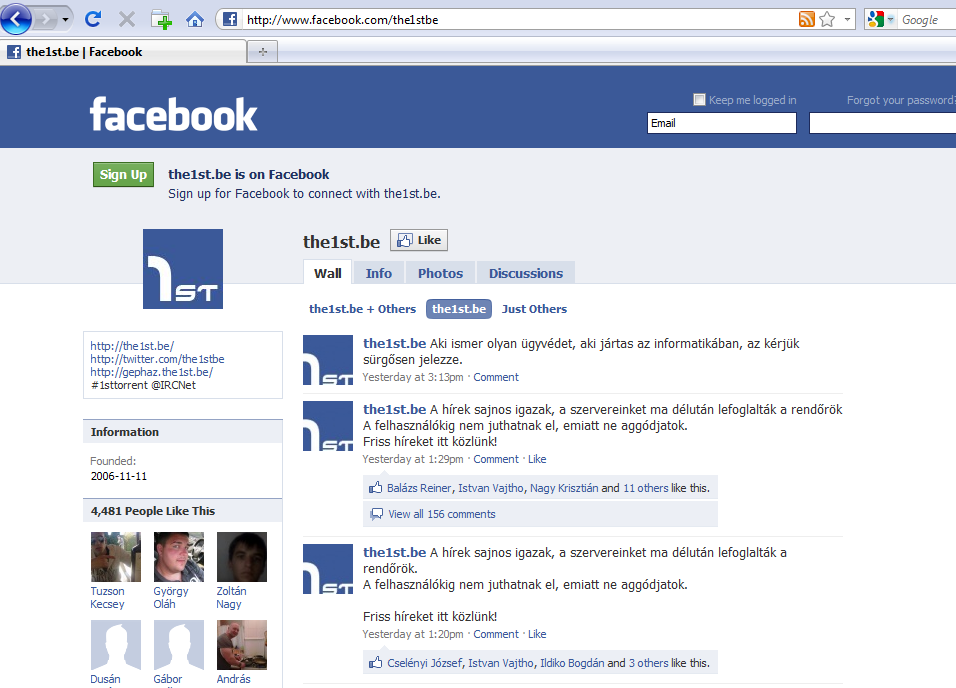Click the Facebook favicon in address bar

pos(230,20)
